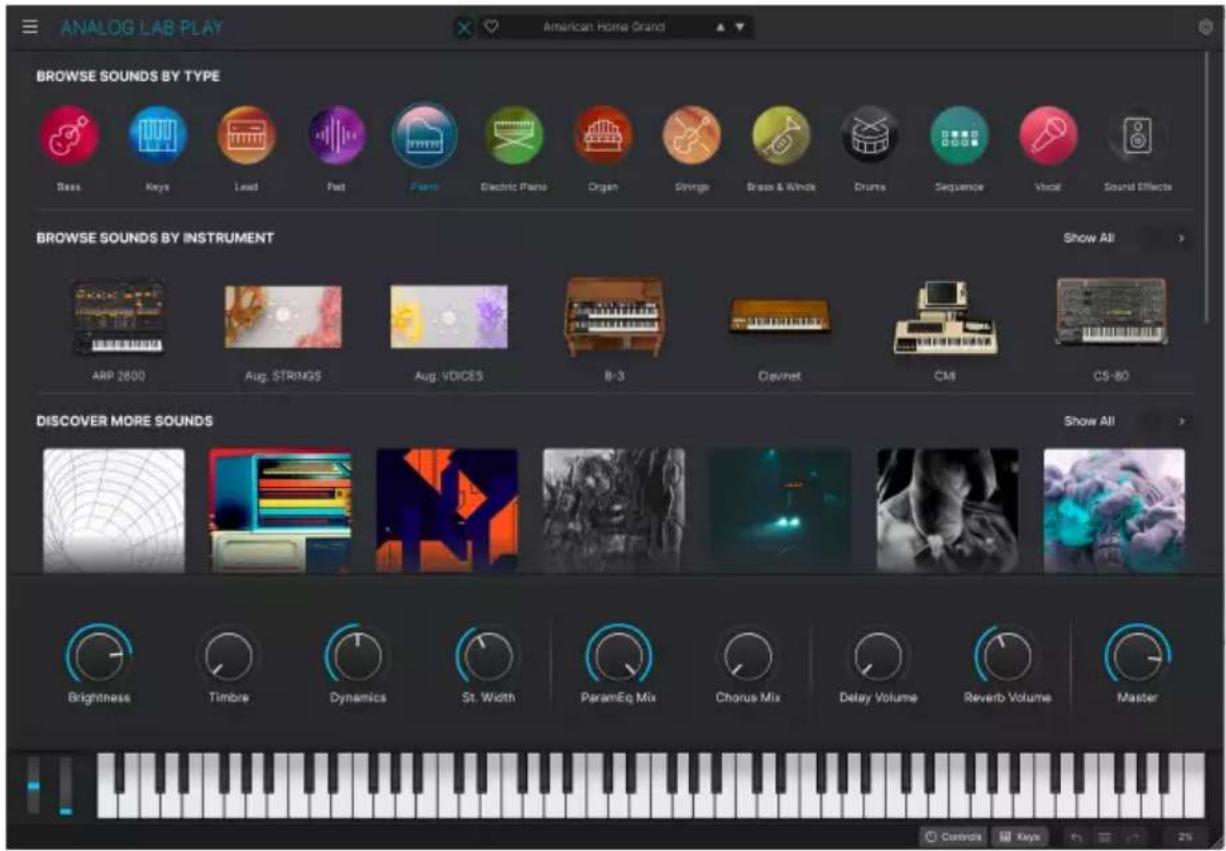This screenshot has width=1226, height=851.
Task: Click the redo arrow in bottom bar
Action: click(x=1133, y=836)
